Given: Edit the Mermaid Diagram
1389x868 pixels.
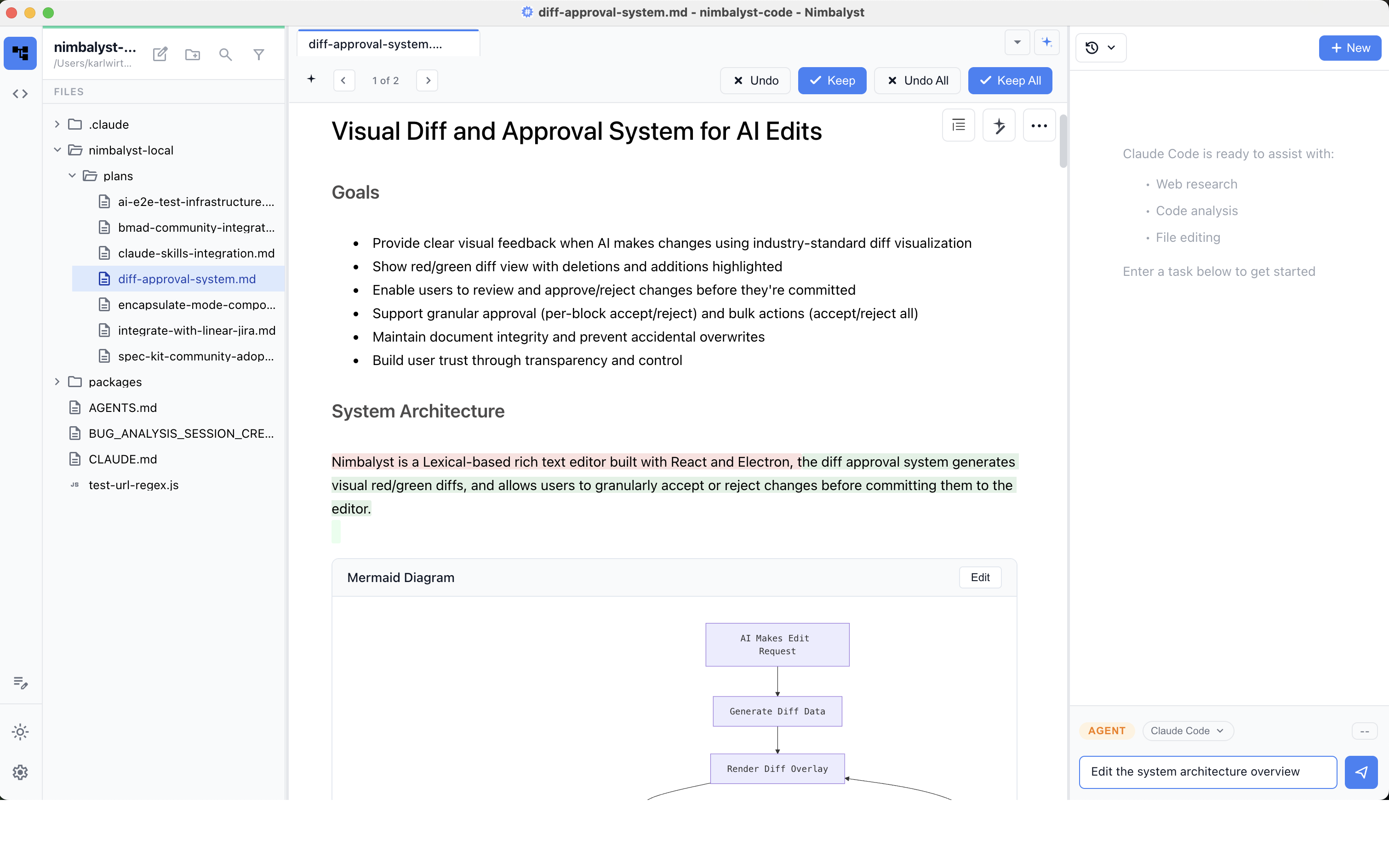Looking at the screenshot, I should pos(980,577).
